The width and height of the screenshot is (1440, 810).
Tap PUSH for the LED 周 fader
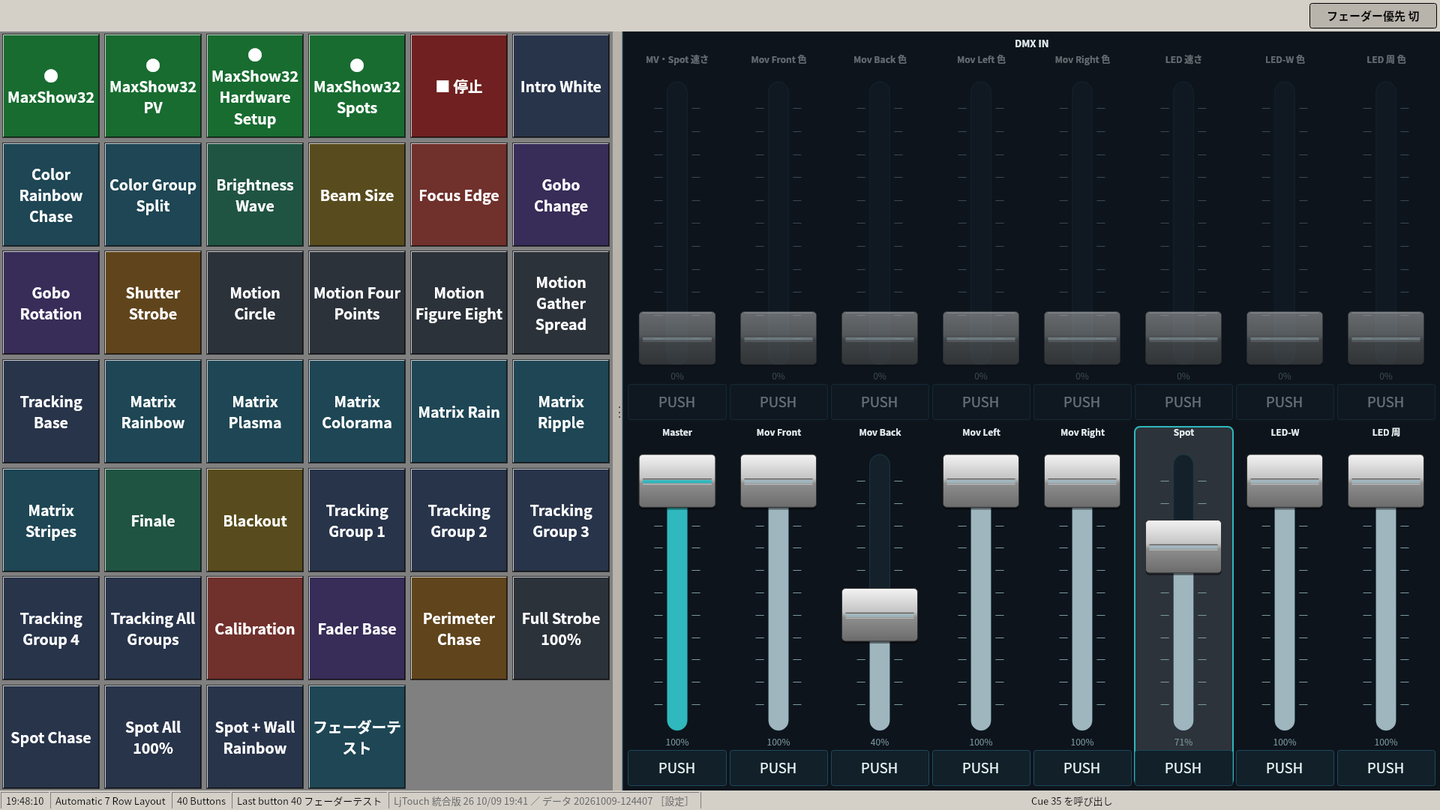coord(1385,768)
